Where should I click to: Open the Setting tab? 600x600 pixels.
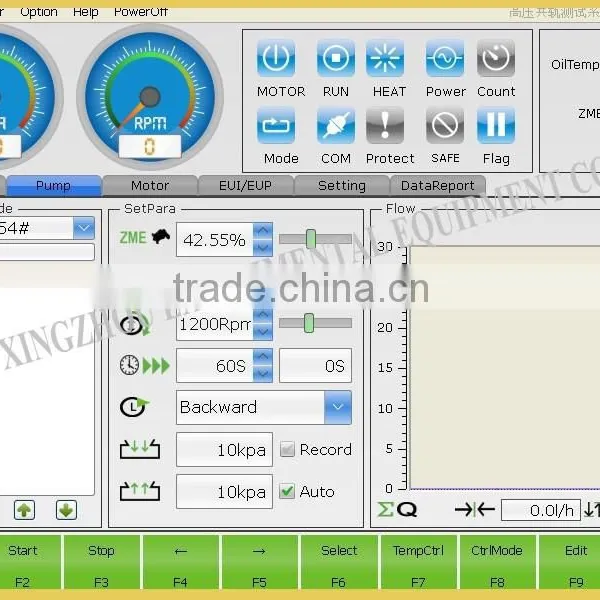click(x=342, y=186)
